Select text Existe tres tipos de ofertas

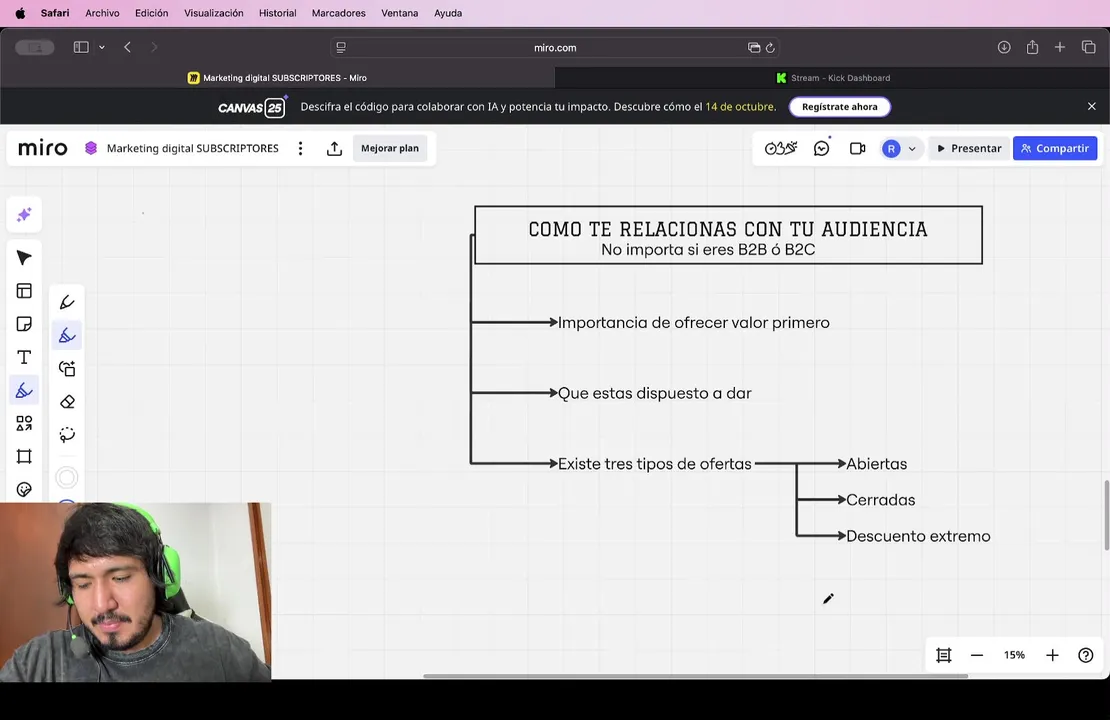pyautogui.click(x=655, y=464)
